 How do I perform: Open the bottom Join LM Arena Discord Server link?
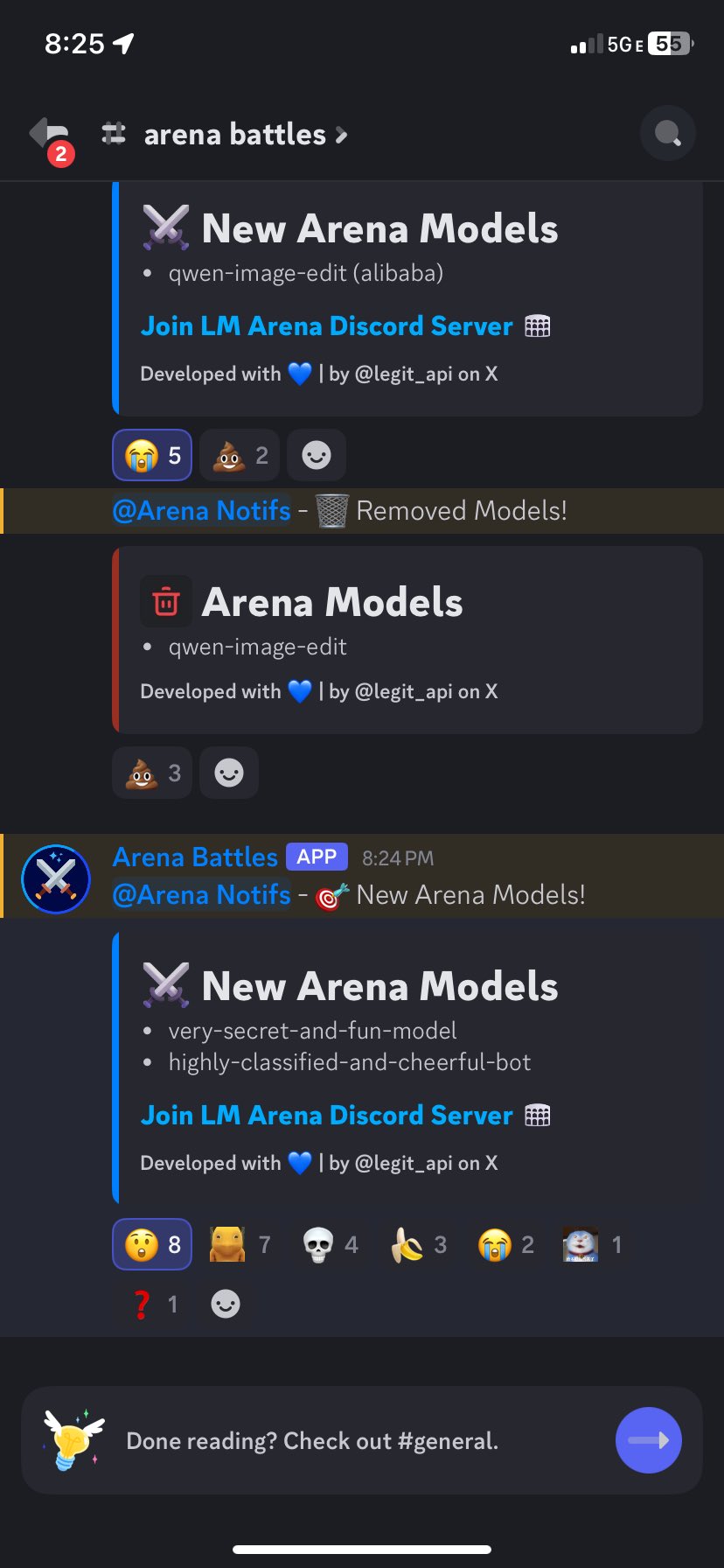(327, 1116)
